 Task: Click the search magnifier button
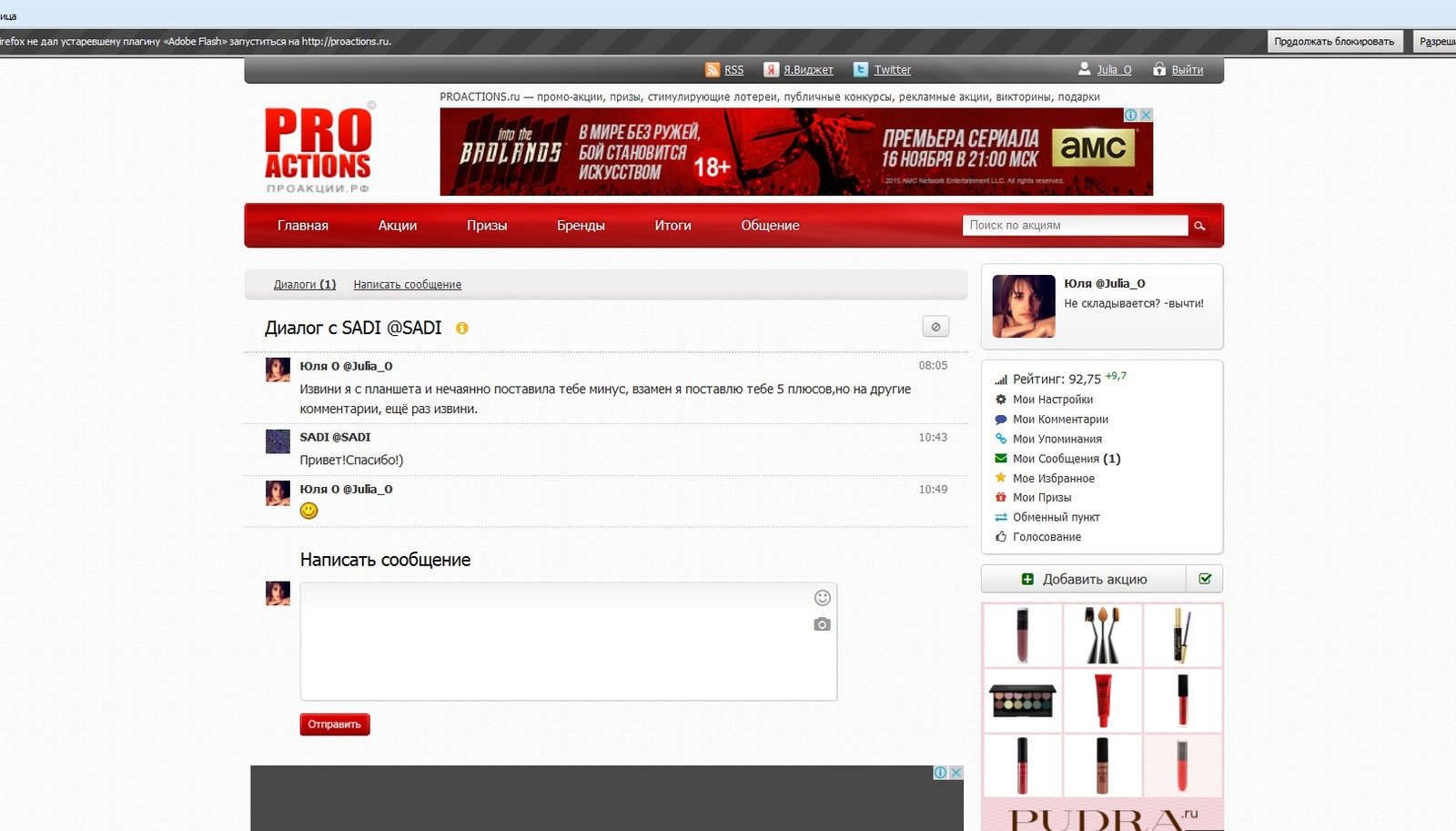[x=1200, y=226]
